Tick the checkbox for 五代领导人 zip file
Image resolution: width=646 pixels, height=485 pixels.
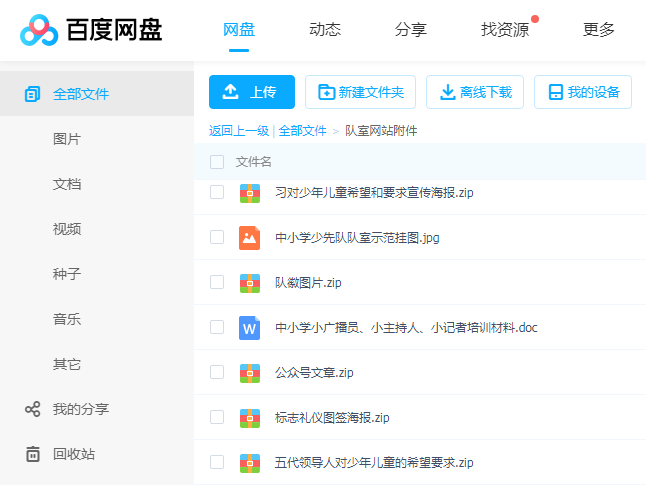(x=217, y=462)
